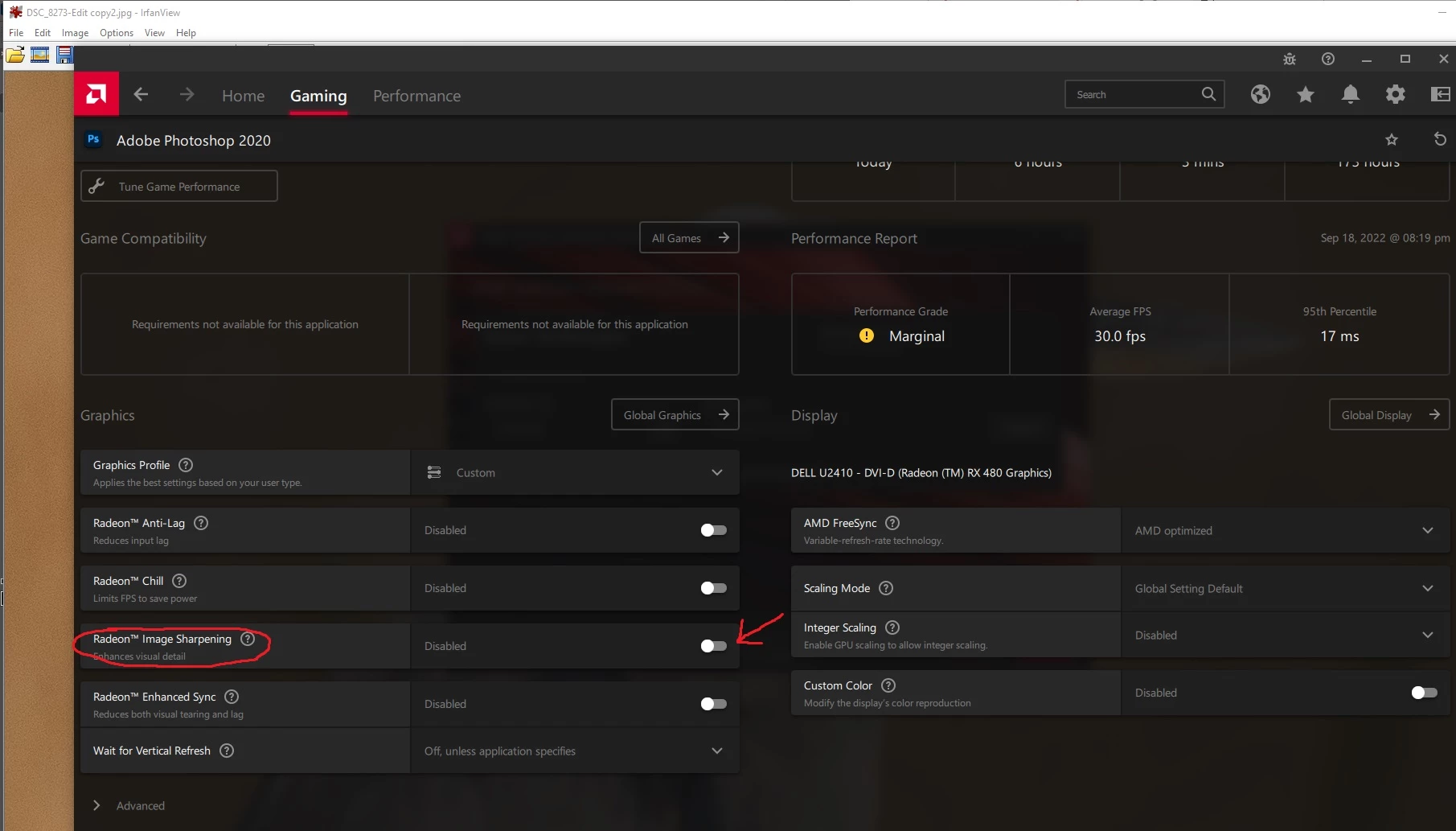Switch to the Home tab

243,96
